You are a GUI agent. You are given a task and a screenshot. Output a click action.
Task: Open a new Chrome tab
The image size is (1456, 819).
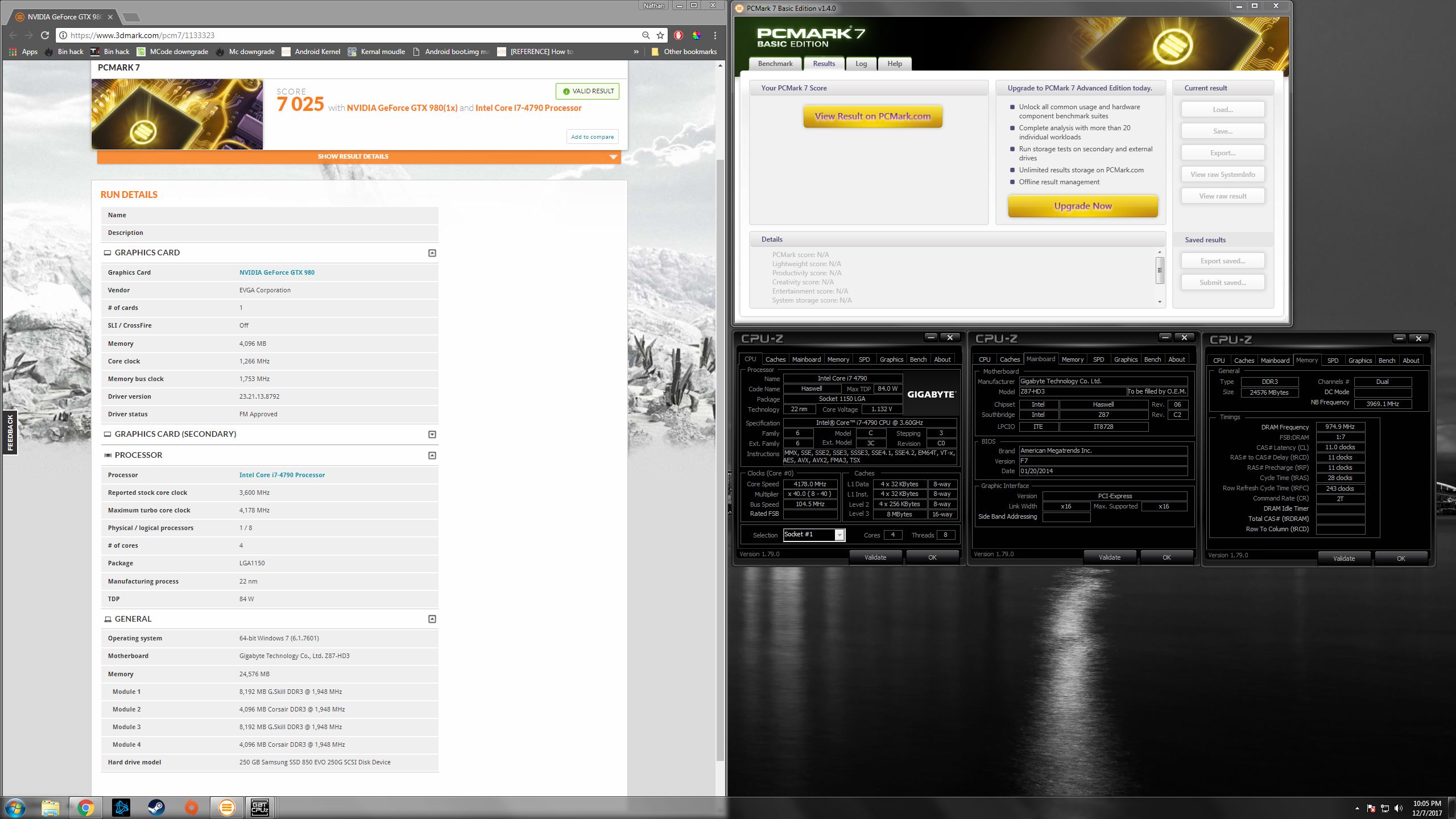click(x=131, y=17)
